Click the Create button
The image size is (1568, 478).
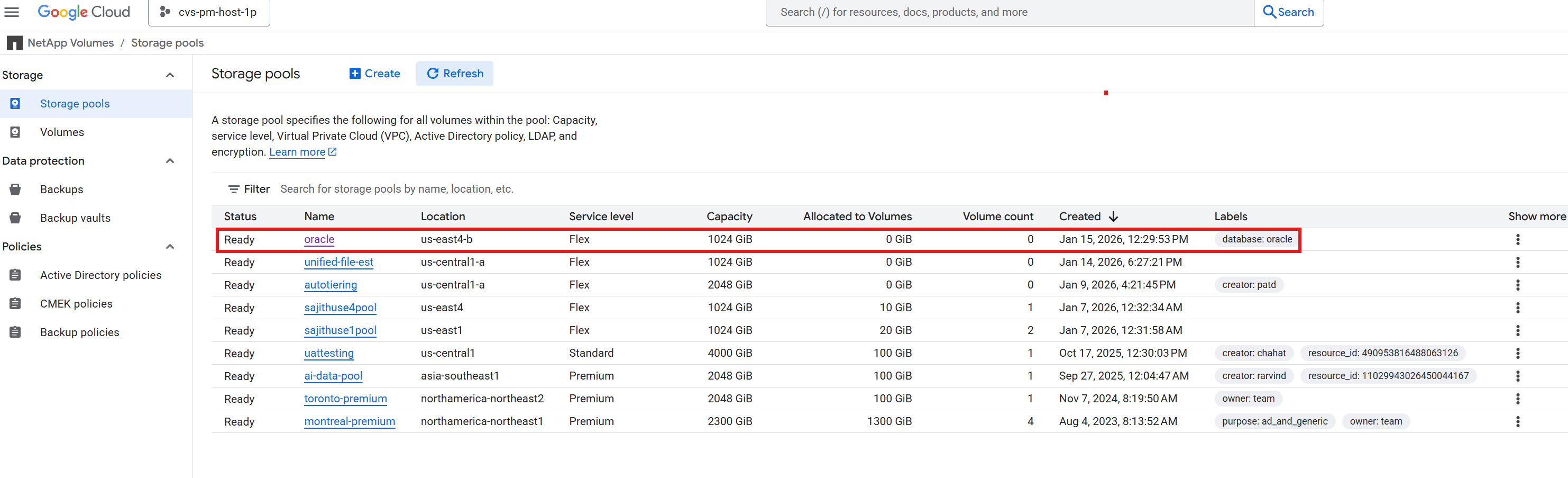[374, 73]
